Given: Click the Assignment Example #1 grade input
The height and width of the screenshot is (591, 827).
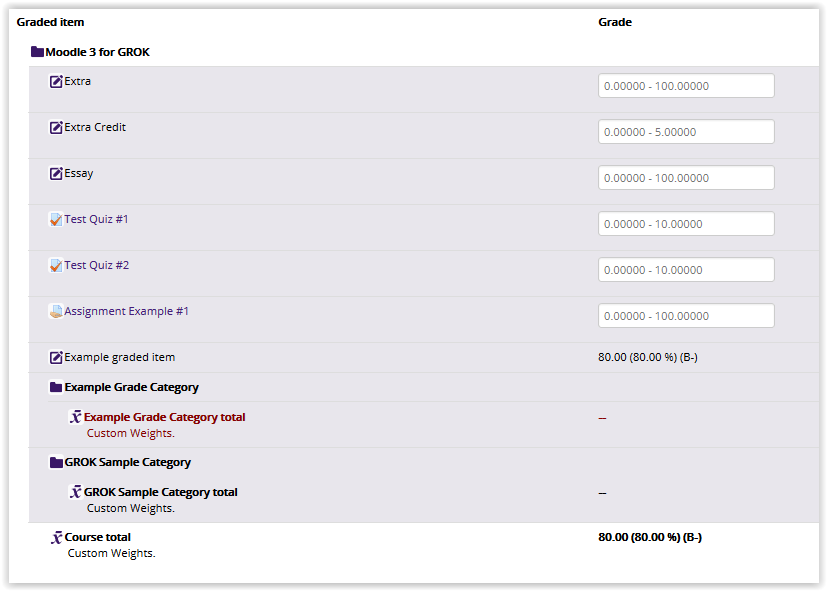Looking at the screenshot, I should click(686, 315).
